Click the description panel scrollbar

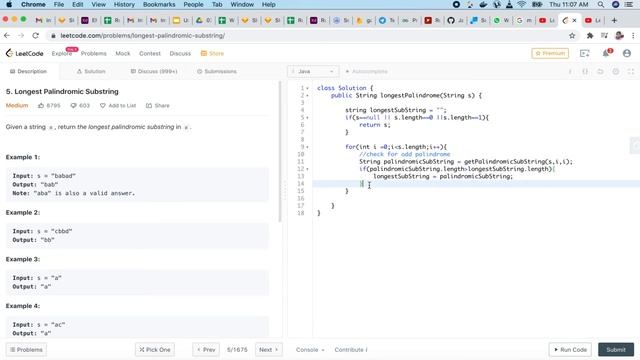[280, 152]
